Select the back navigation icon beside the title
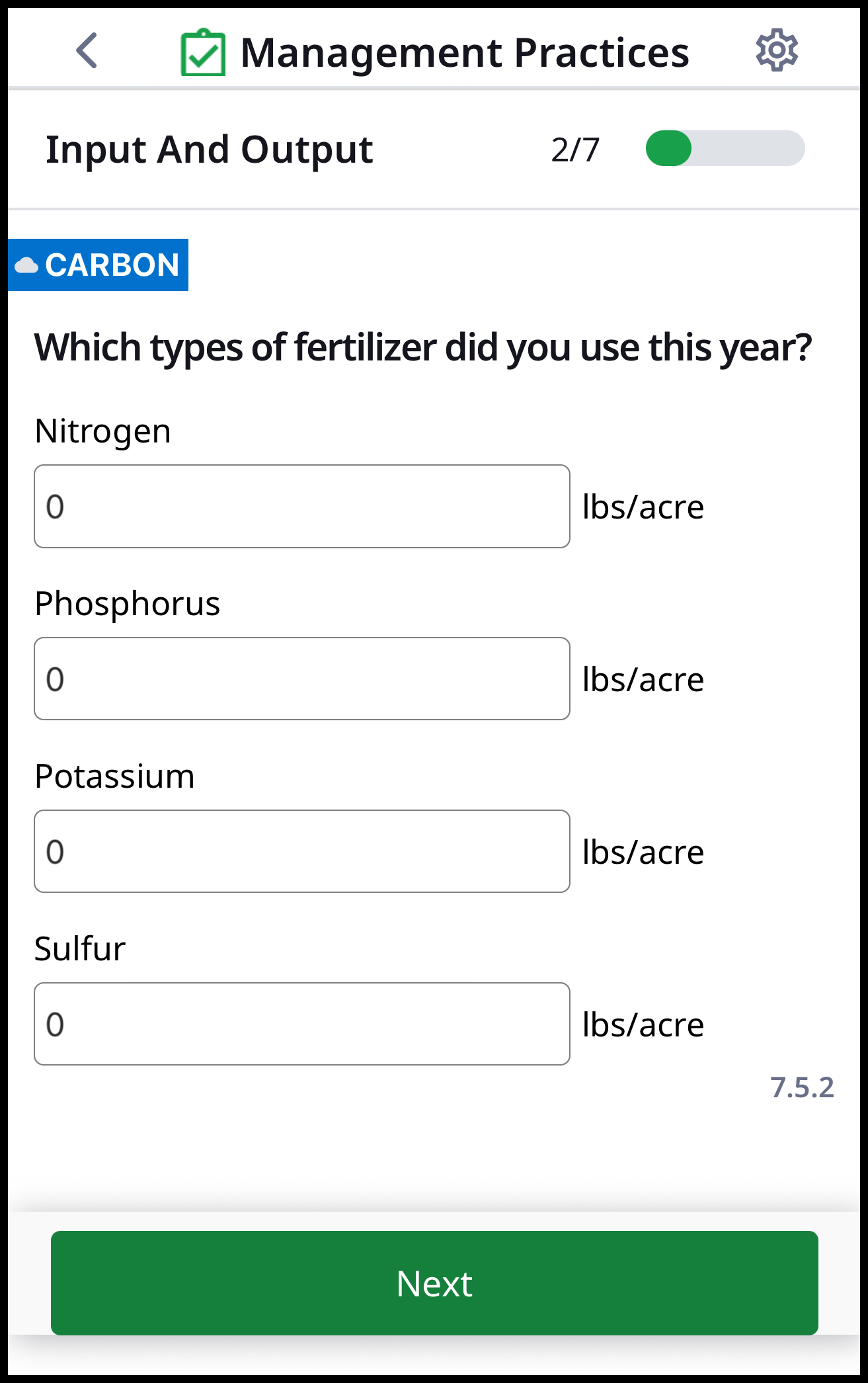Image resolution: width=868 pixels, height=1383 pixels. tap(87, 50)
